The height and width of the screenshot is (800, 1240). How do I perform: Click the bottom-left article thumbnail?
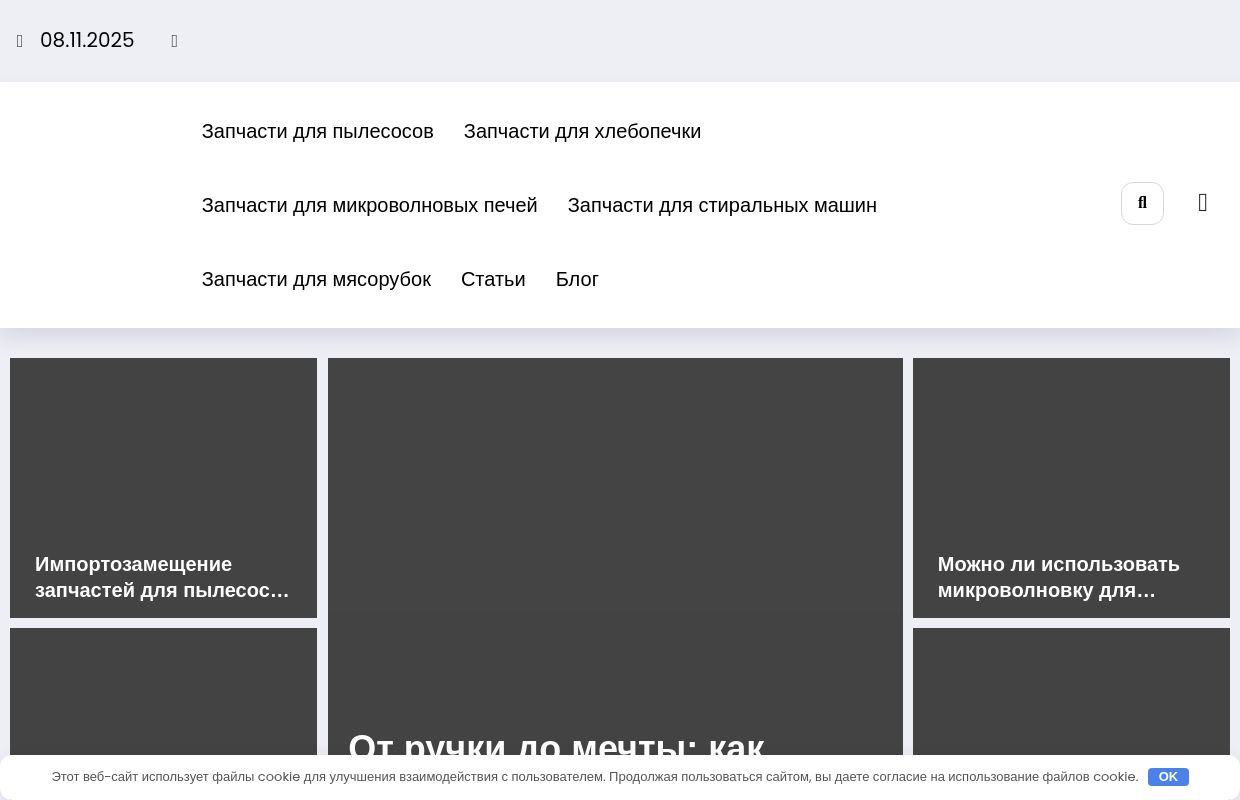(x=163, y=700)
